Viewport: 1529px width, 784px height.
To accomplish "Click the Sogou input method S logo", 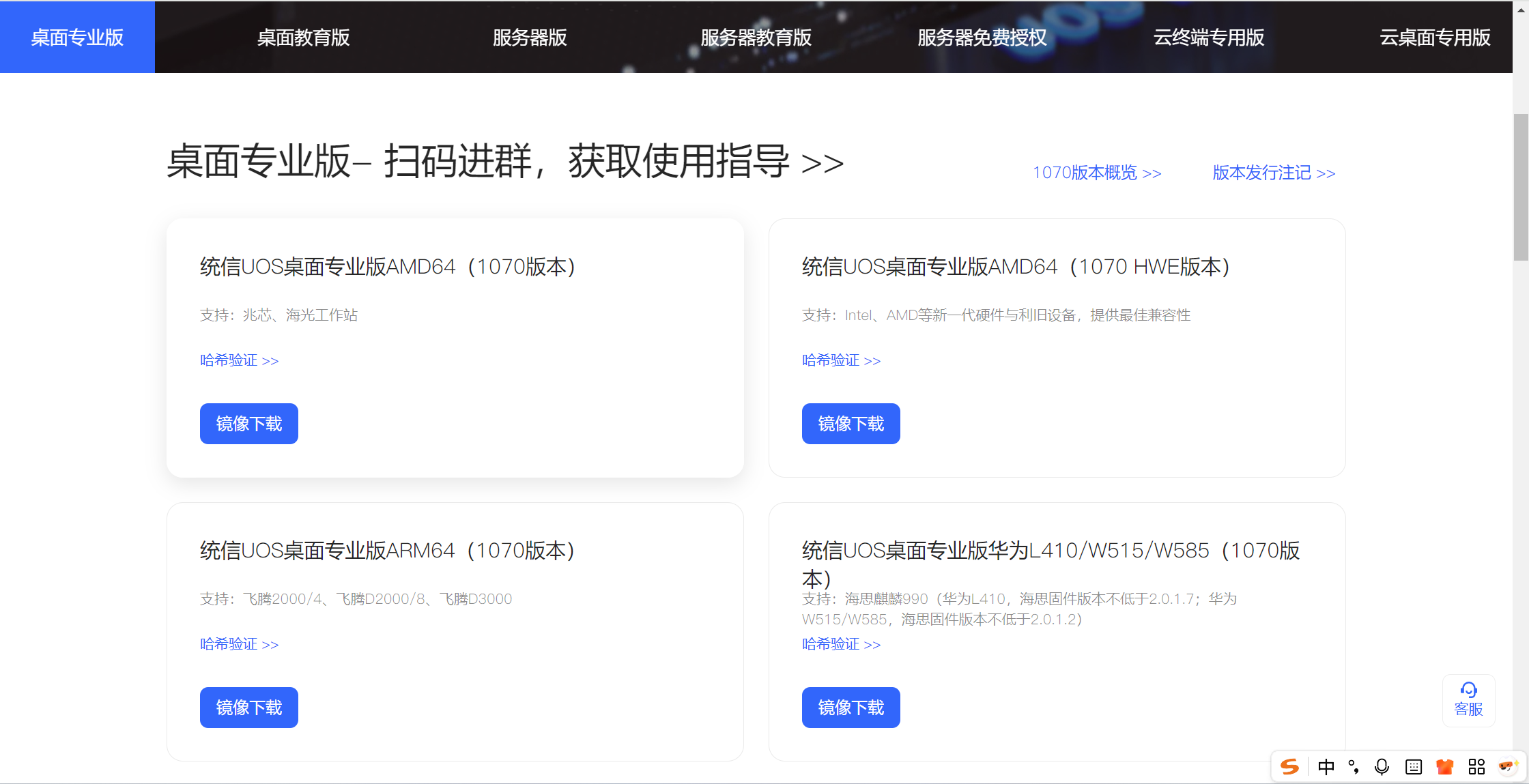I will click(x=1289, y=766).
